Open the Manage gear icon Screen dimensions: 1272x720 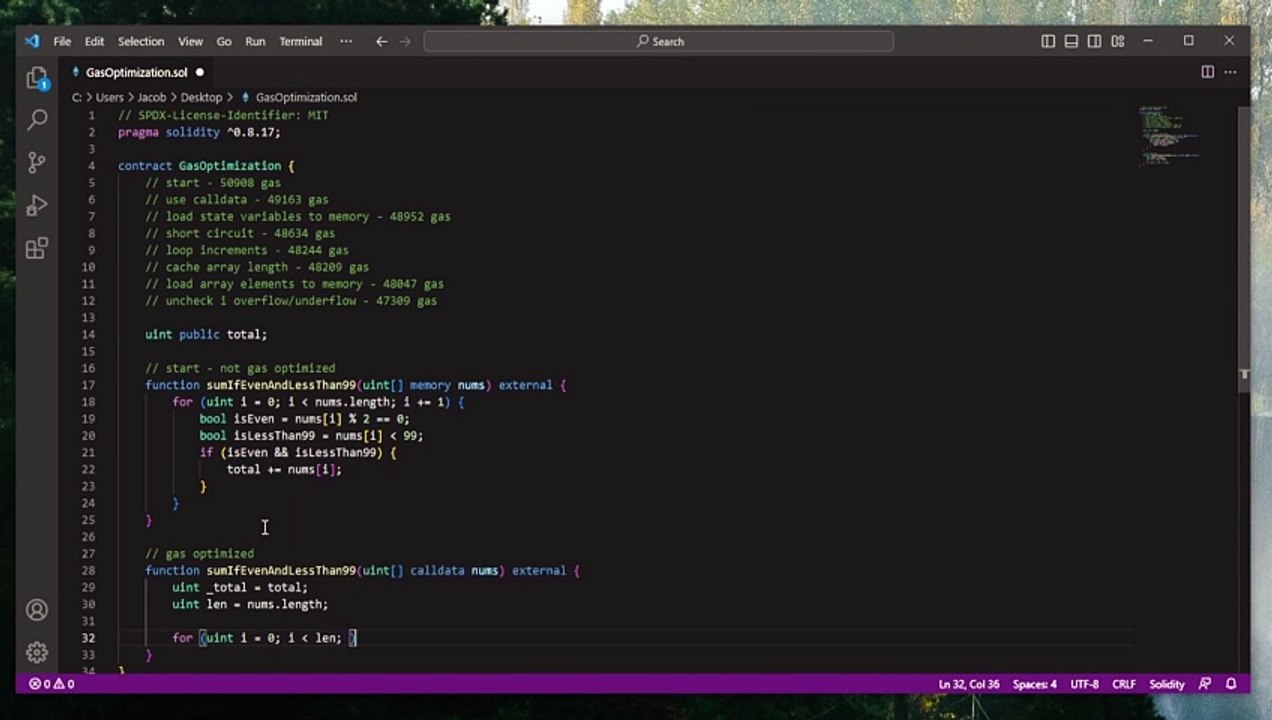point(37,652)
